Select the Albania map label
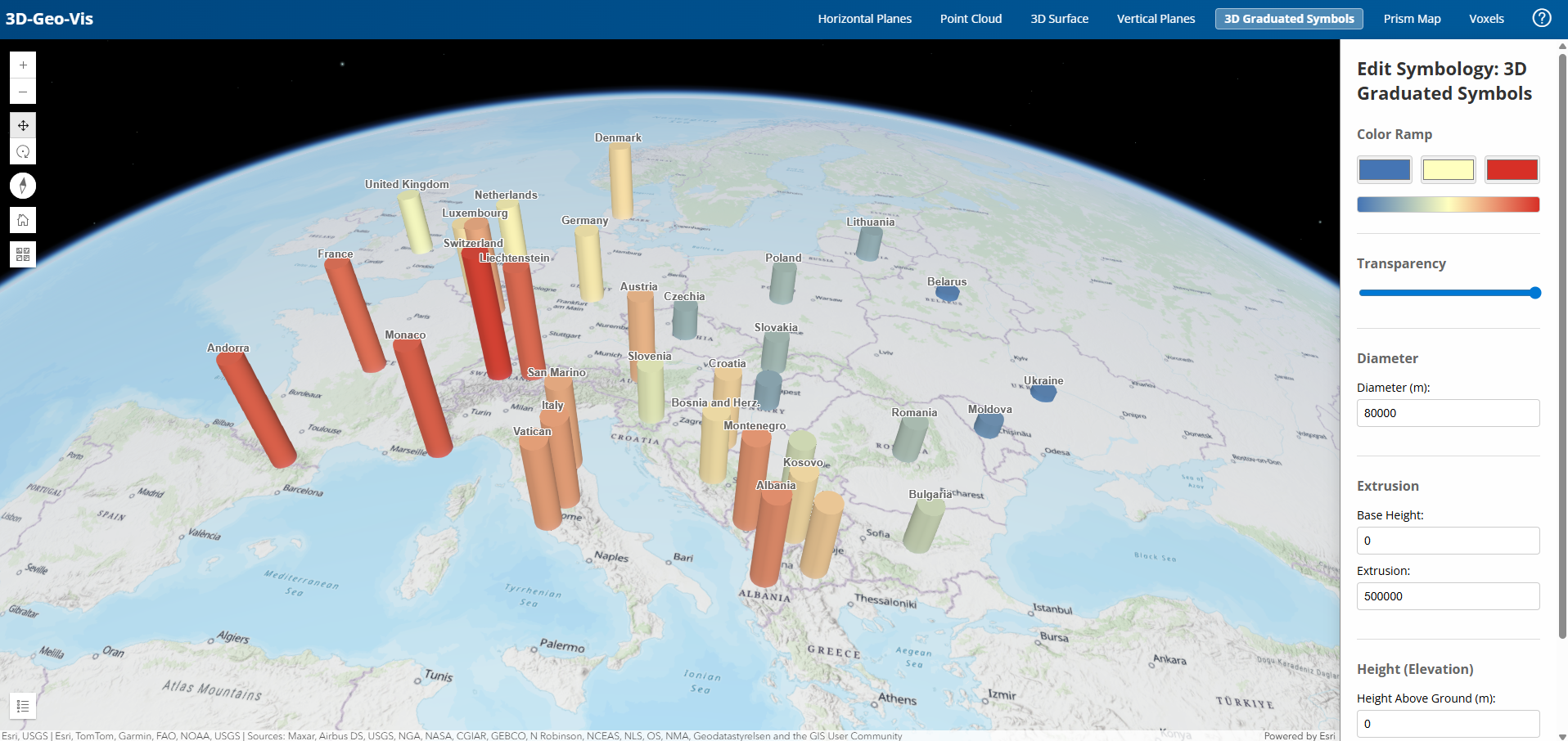This screenshot has height=741, width=1568. pos(775,485)
